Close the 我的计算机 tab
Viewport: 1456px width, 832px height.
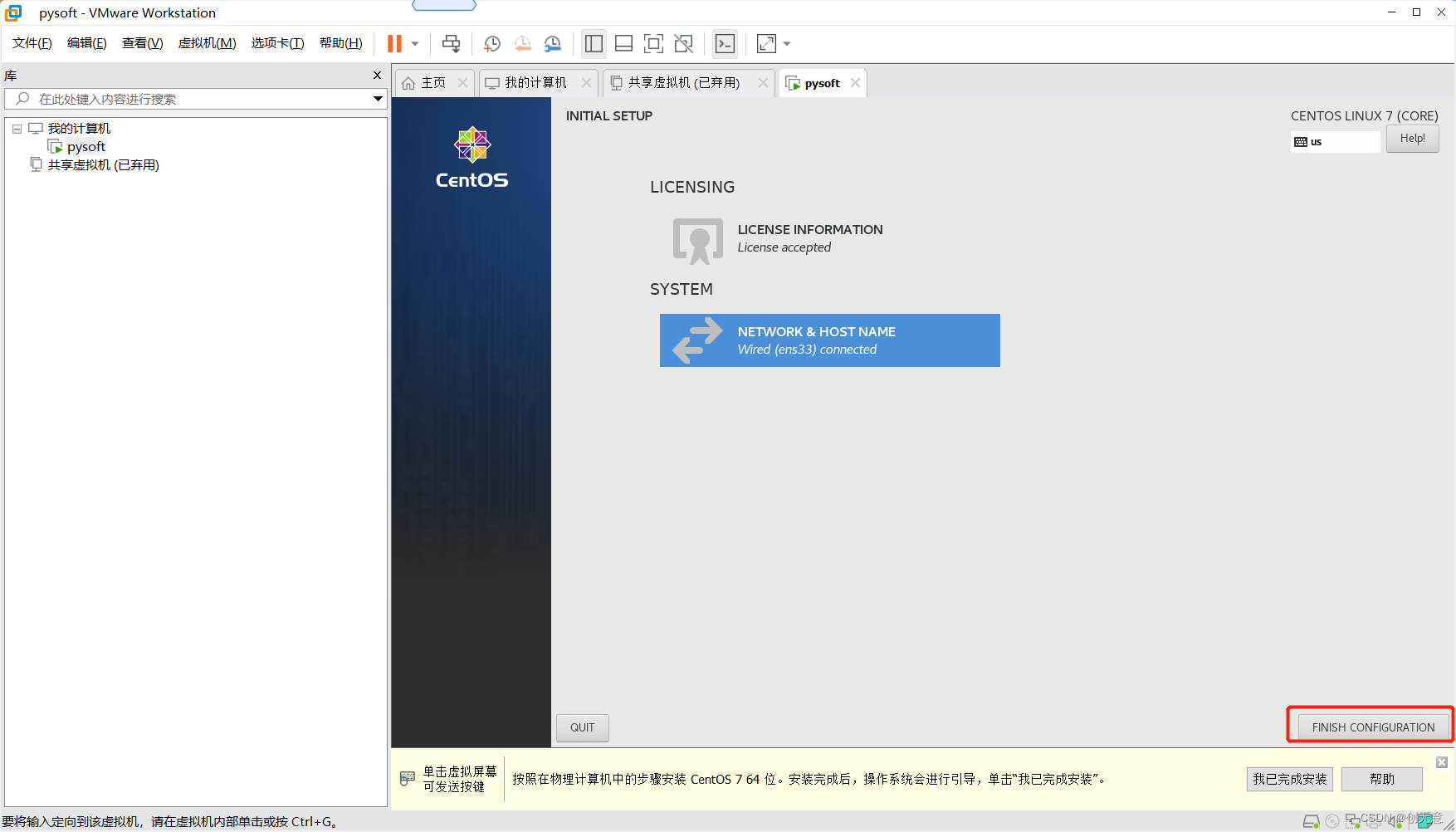(586, 83)
